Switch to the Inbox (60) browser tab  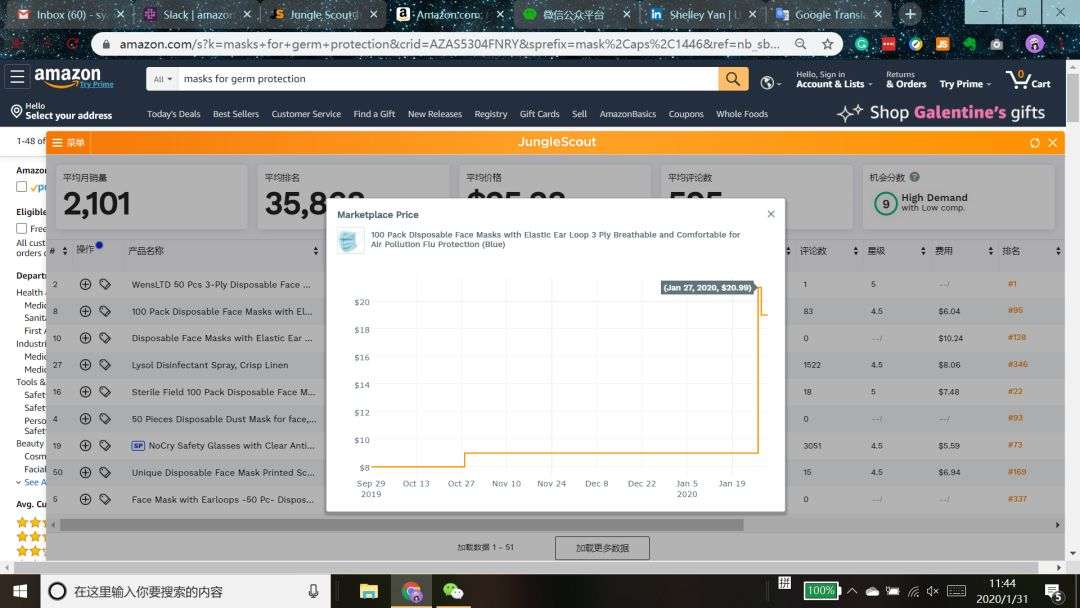coord(71,14)
